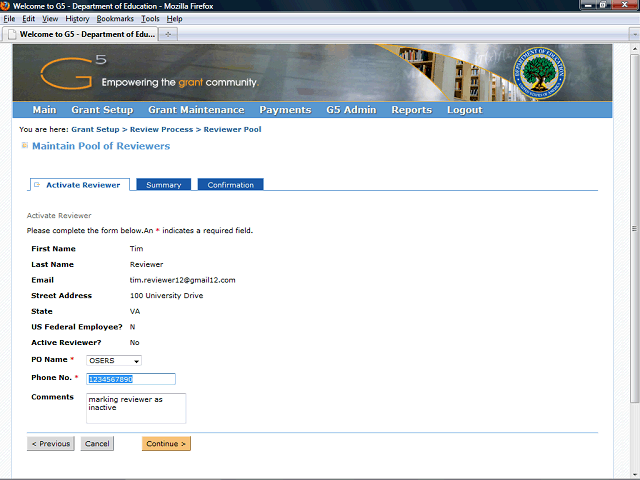
Task: Click the Last Name value Reviewer
Action: coord(147,264)
